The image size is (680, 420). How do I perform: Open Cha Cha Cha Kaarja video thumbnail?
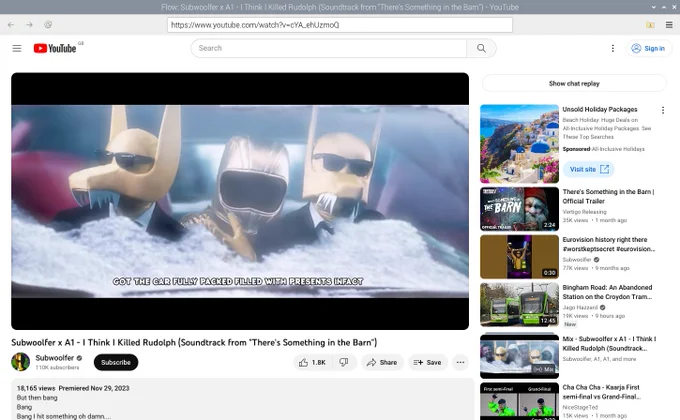click(519, 401)
